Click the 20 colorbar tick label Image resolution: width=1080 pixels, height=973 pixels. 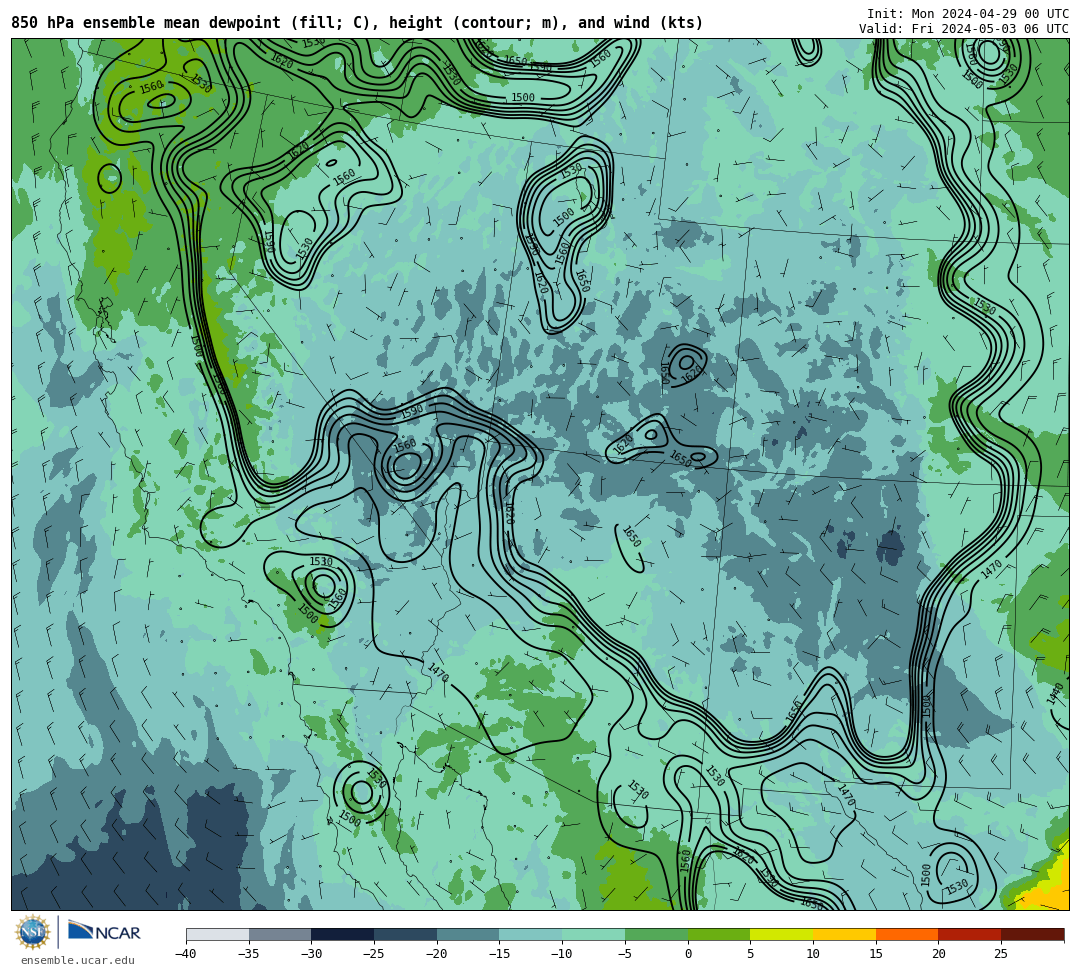point(938,954)
